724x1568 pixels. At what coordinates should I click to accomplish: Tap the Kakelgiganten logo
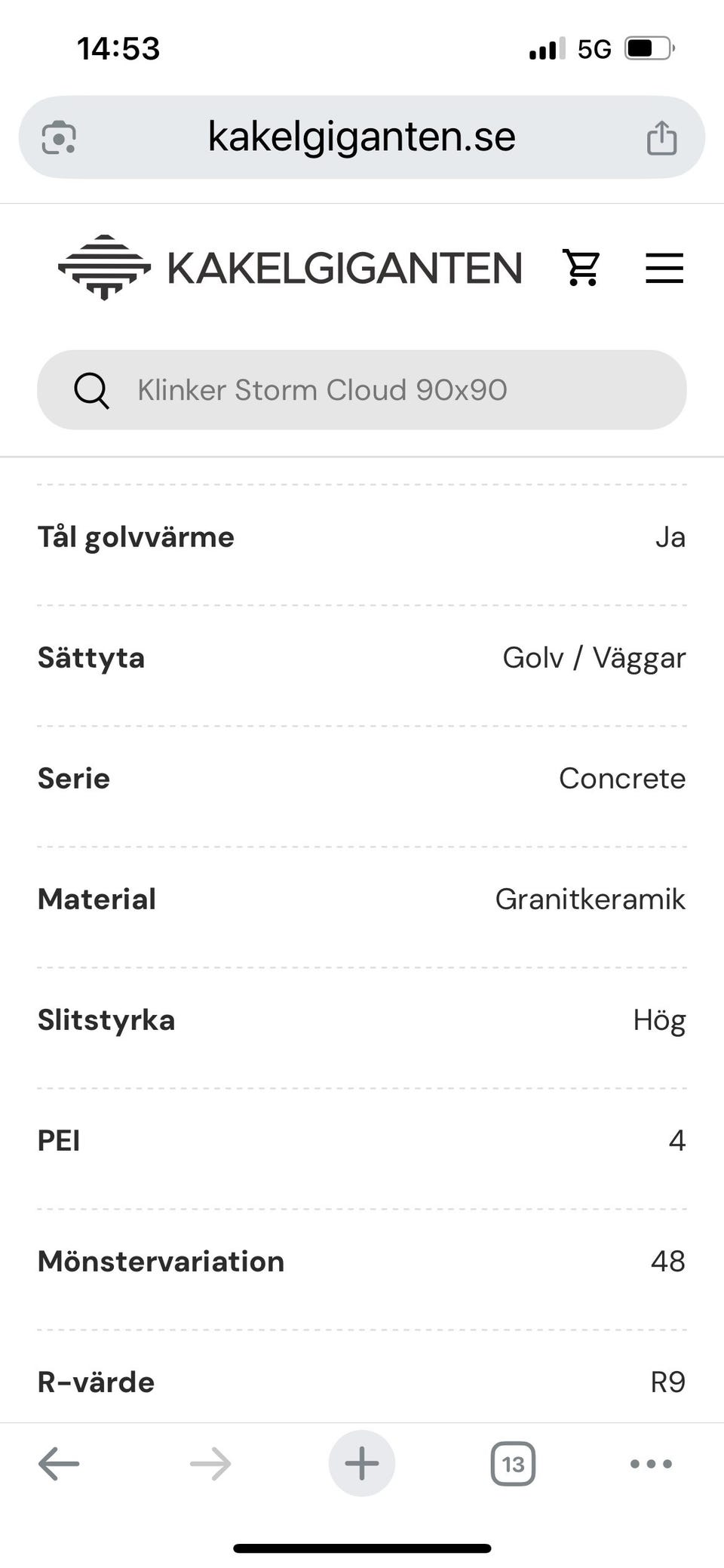290,268
